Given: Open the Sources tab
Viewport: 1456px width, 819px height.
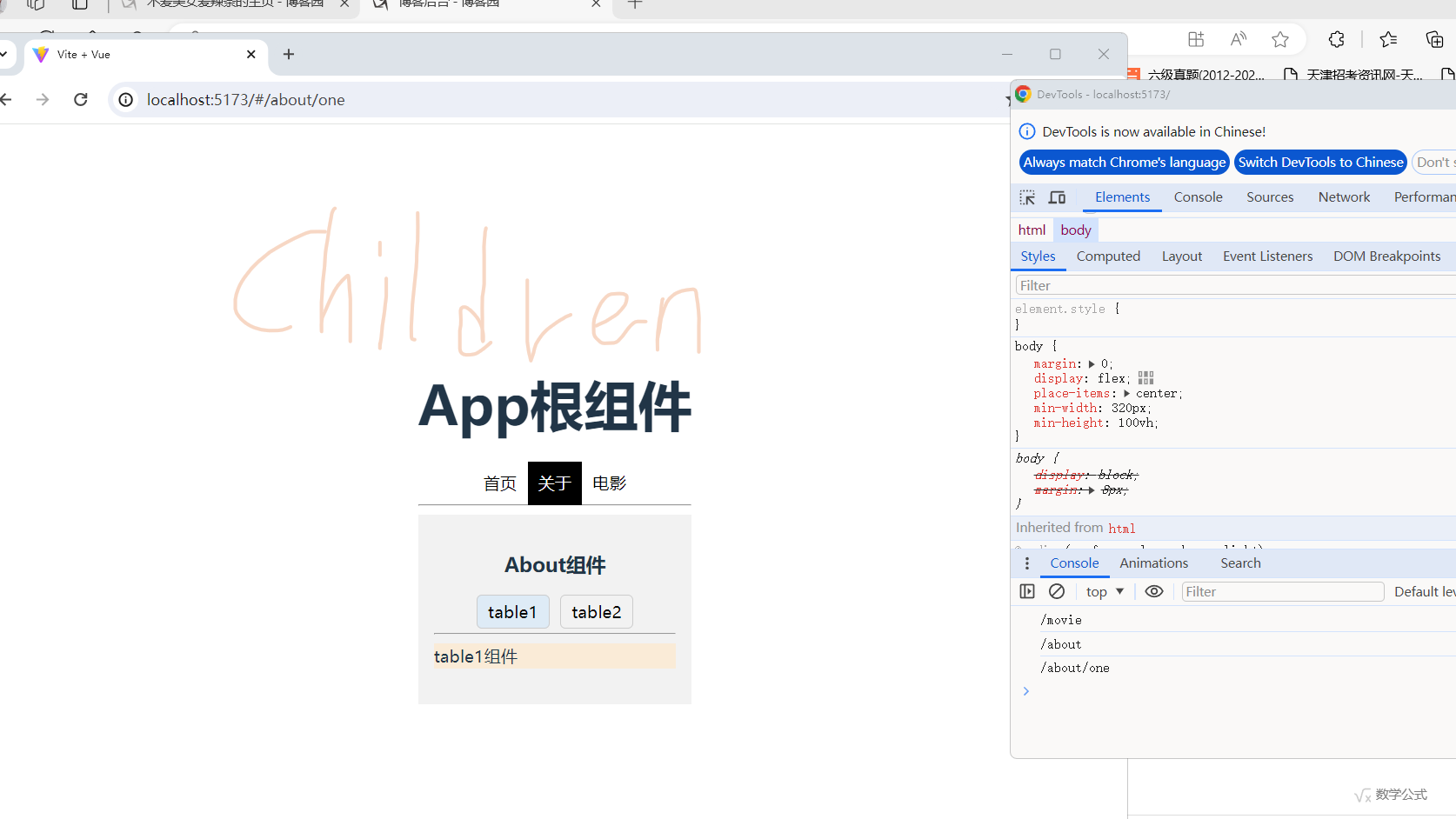Looking at the screenshot, I should click(1270, 197).
